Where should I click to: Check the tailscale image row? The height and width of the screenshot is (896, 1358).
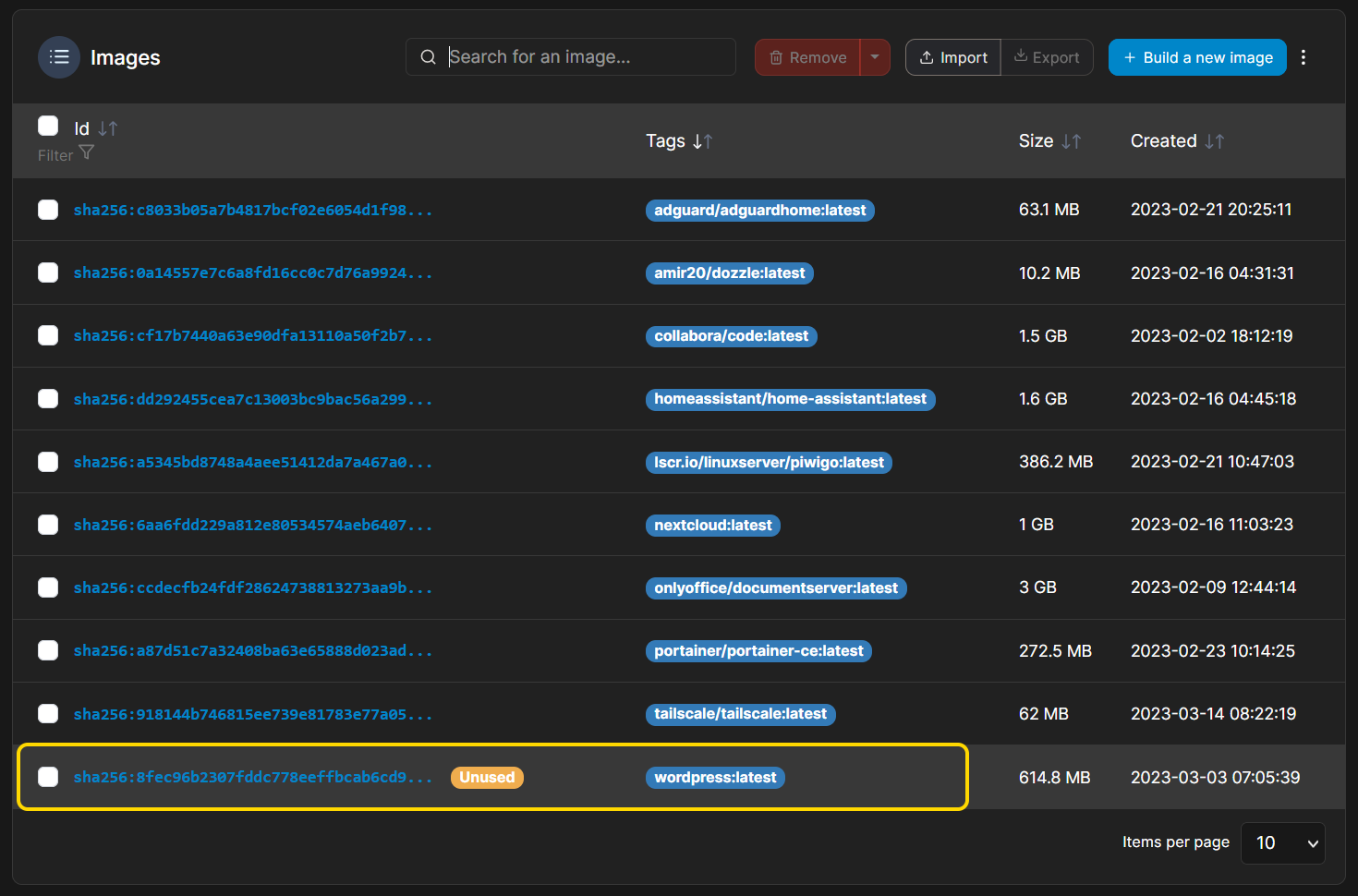[x=48, y=713]
